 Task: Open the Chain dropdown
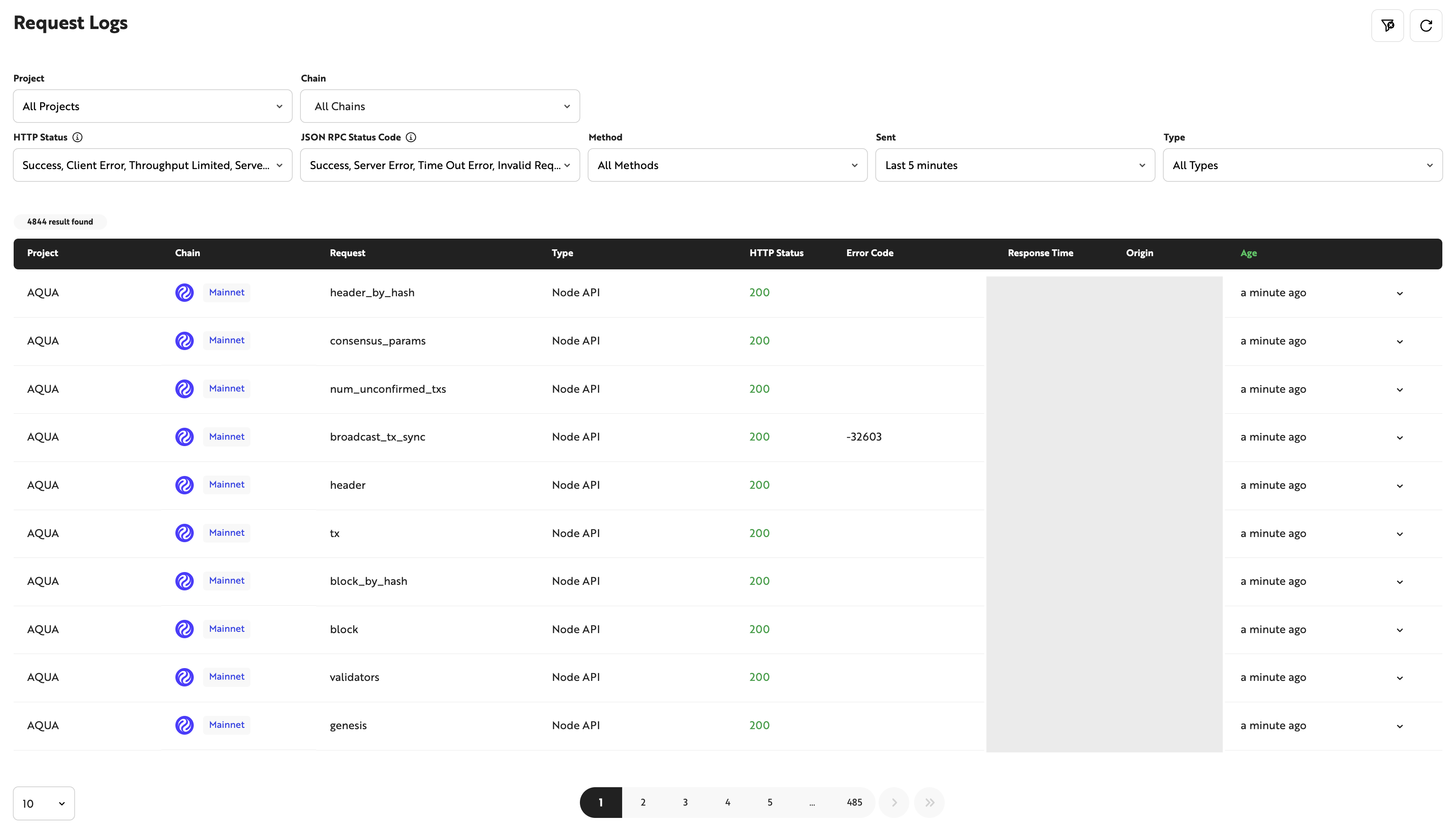tap(440, 106)
